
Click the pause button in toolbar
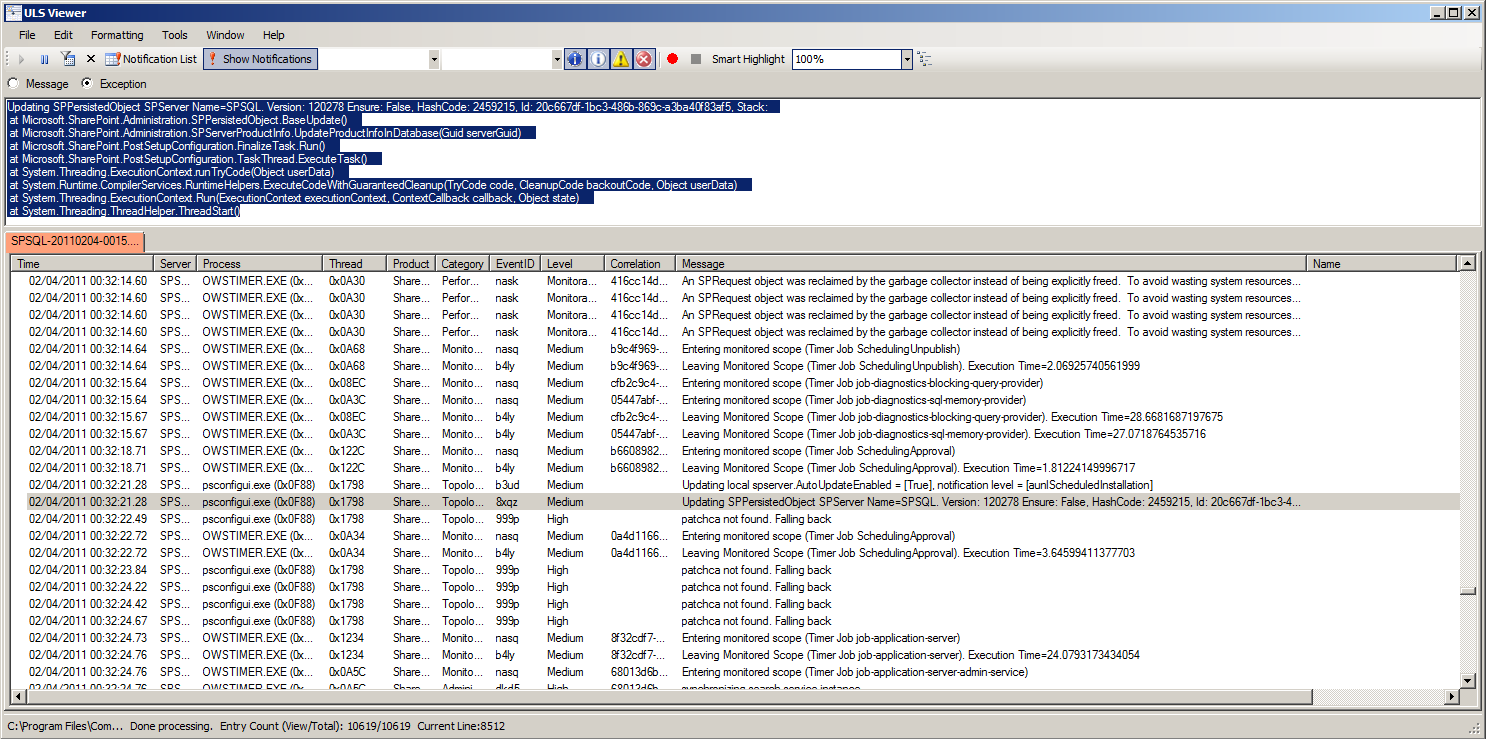point(44,59)
